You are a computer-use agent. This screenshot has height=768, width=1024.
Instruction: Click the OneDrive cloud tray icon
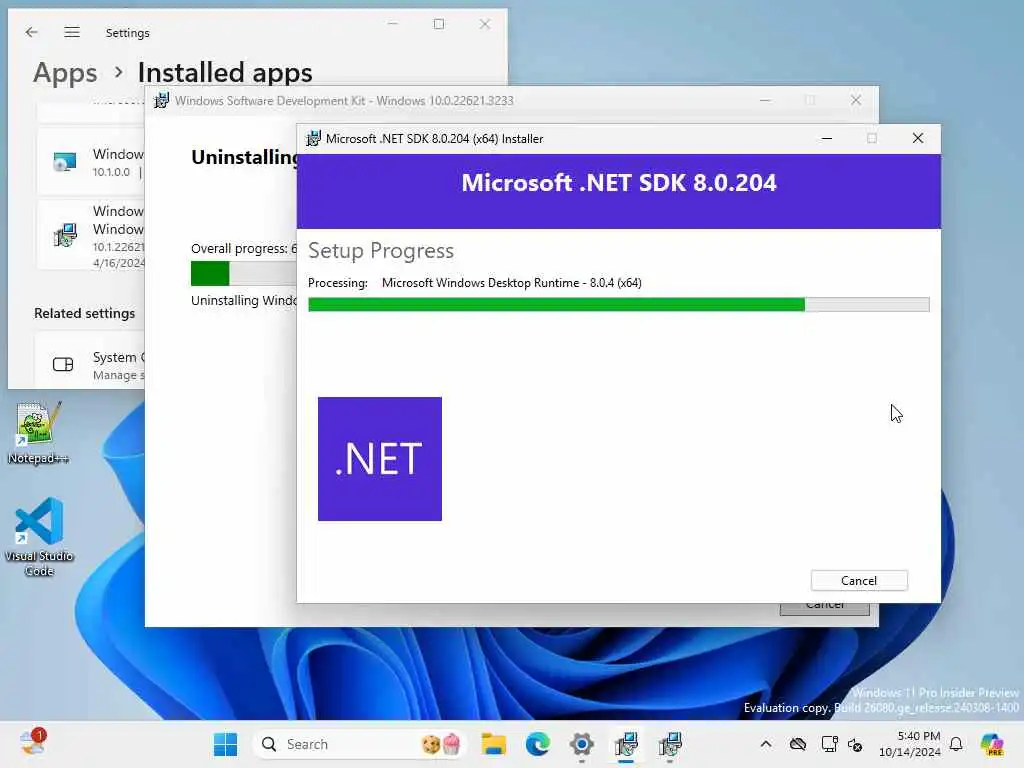pyautogui.click(x=797, y=744)
